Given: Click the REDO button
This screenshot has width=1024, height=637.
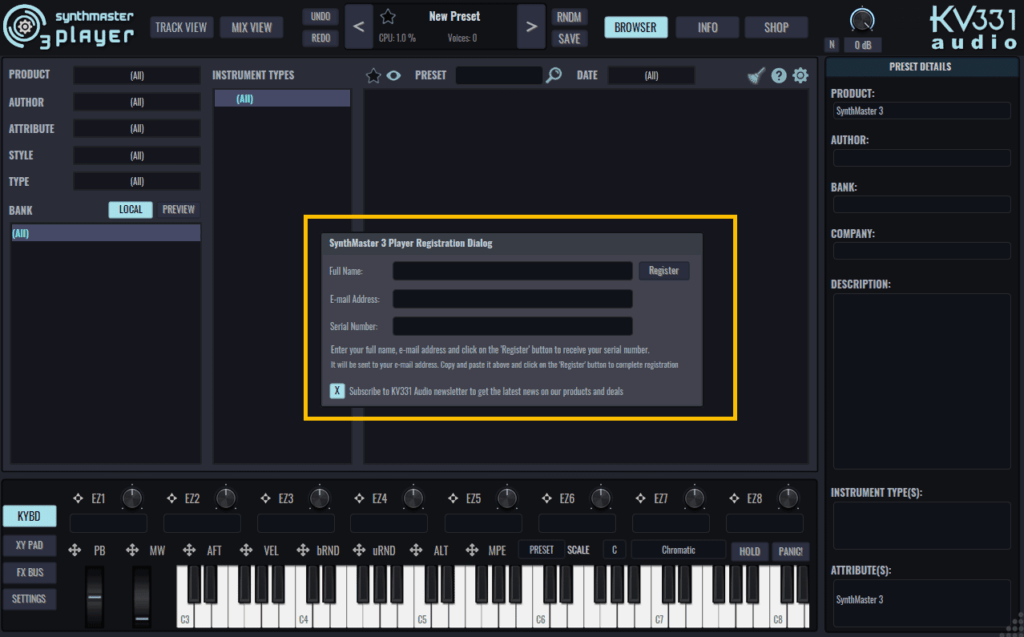Looking at the screenshot, I should click(x=320, y=38).
